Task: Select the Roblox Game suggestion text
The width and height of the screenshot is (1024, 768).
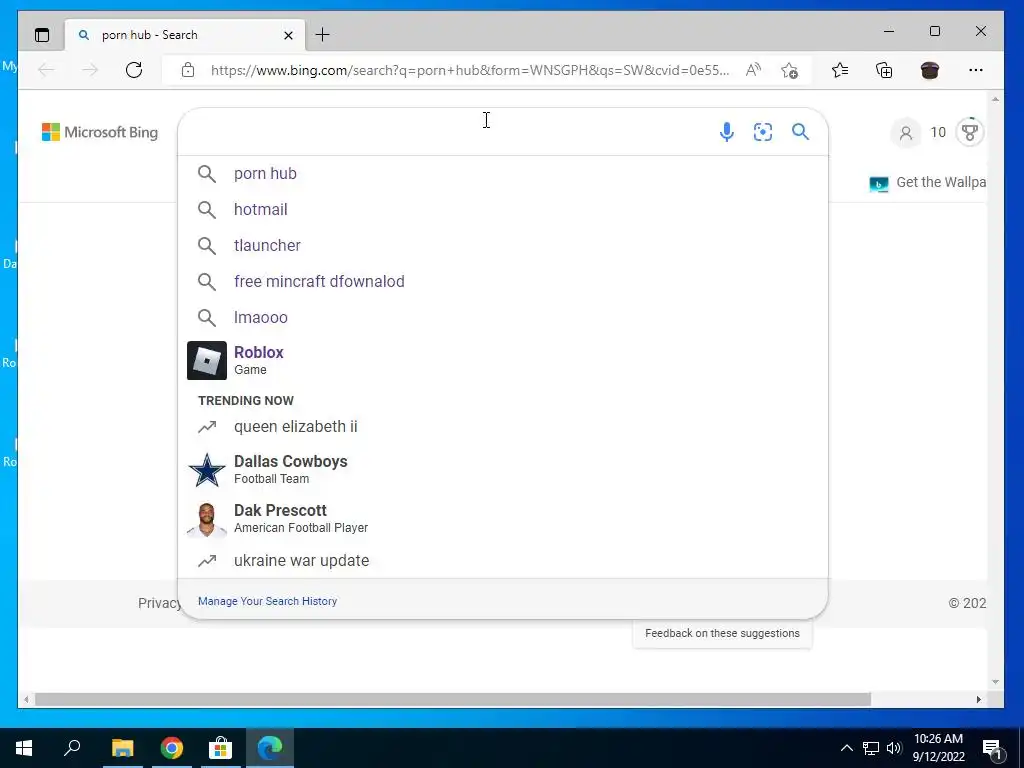Action: tap(259, 360)
